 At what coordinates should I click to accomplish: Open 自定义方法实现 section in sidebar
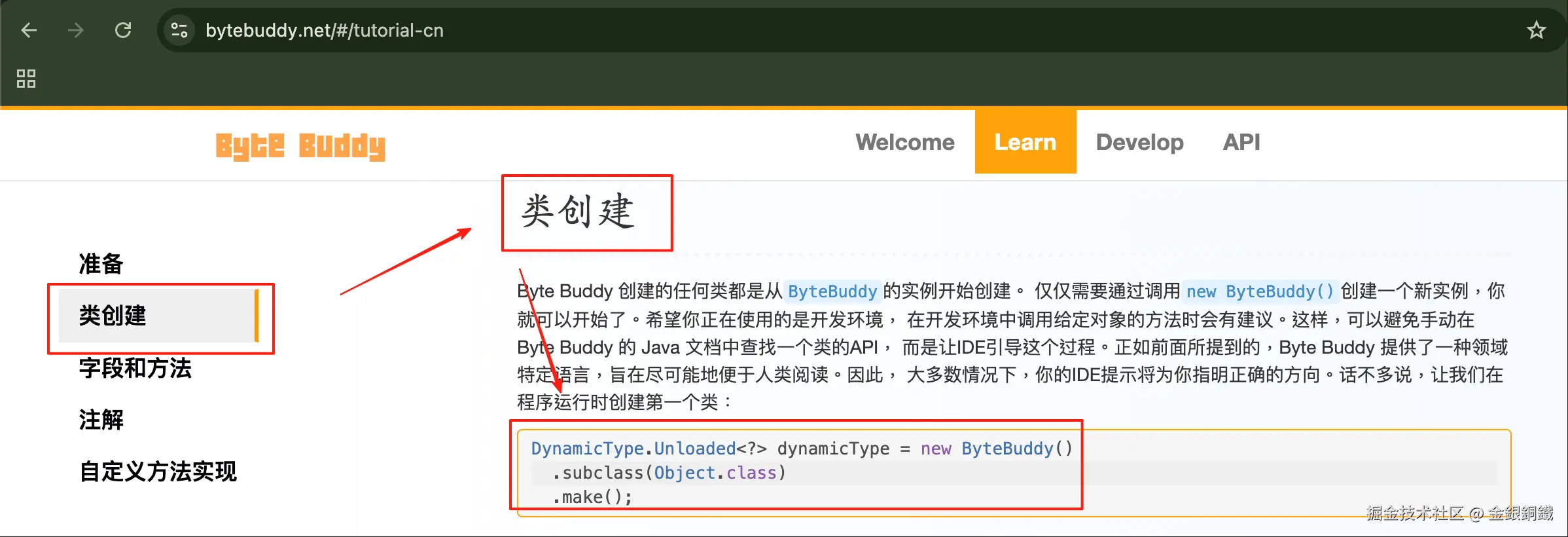click(158, 472)
